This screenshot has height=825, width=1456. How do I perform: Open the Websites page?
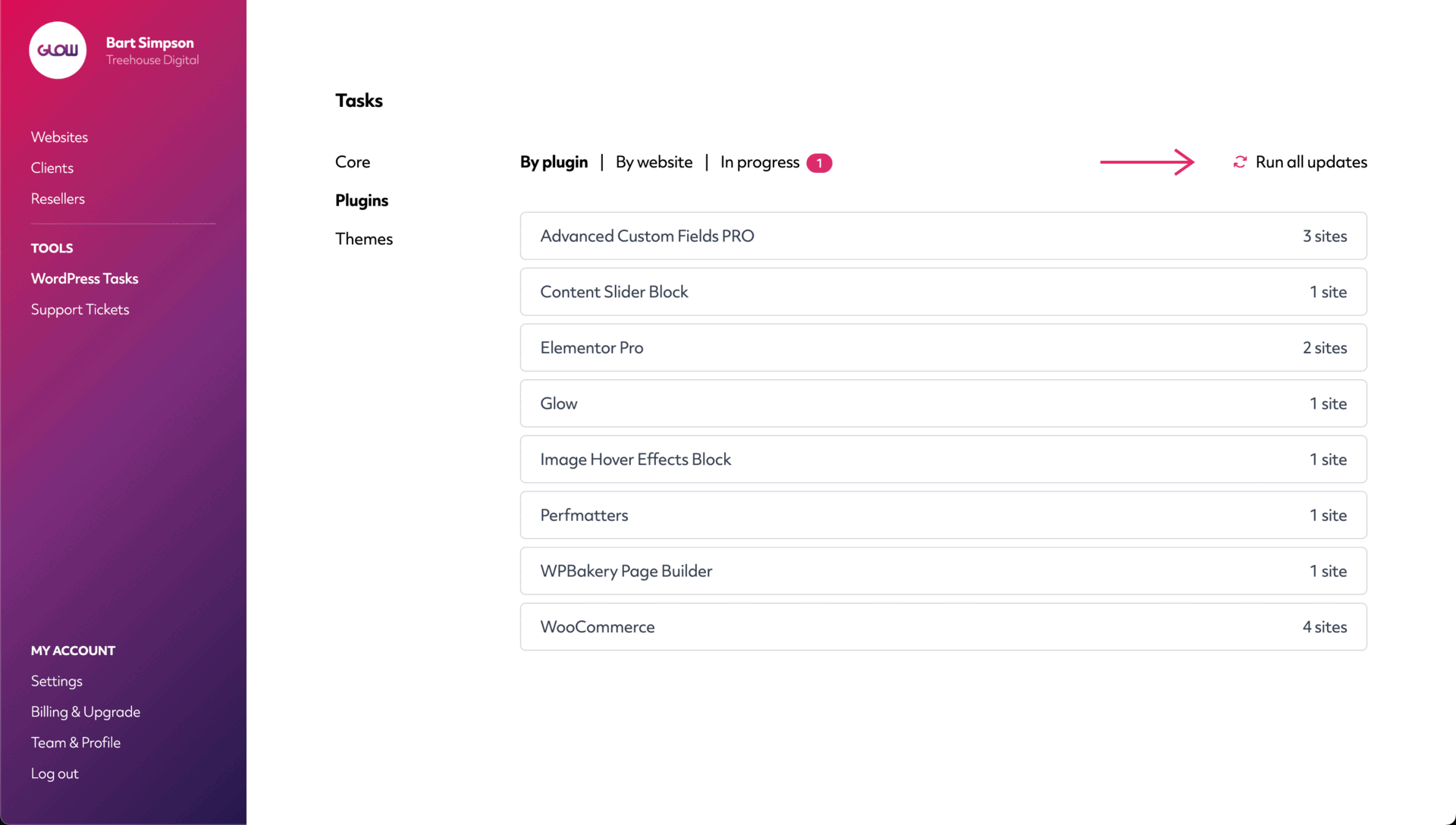[59, 137]
